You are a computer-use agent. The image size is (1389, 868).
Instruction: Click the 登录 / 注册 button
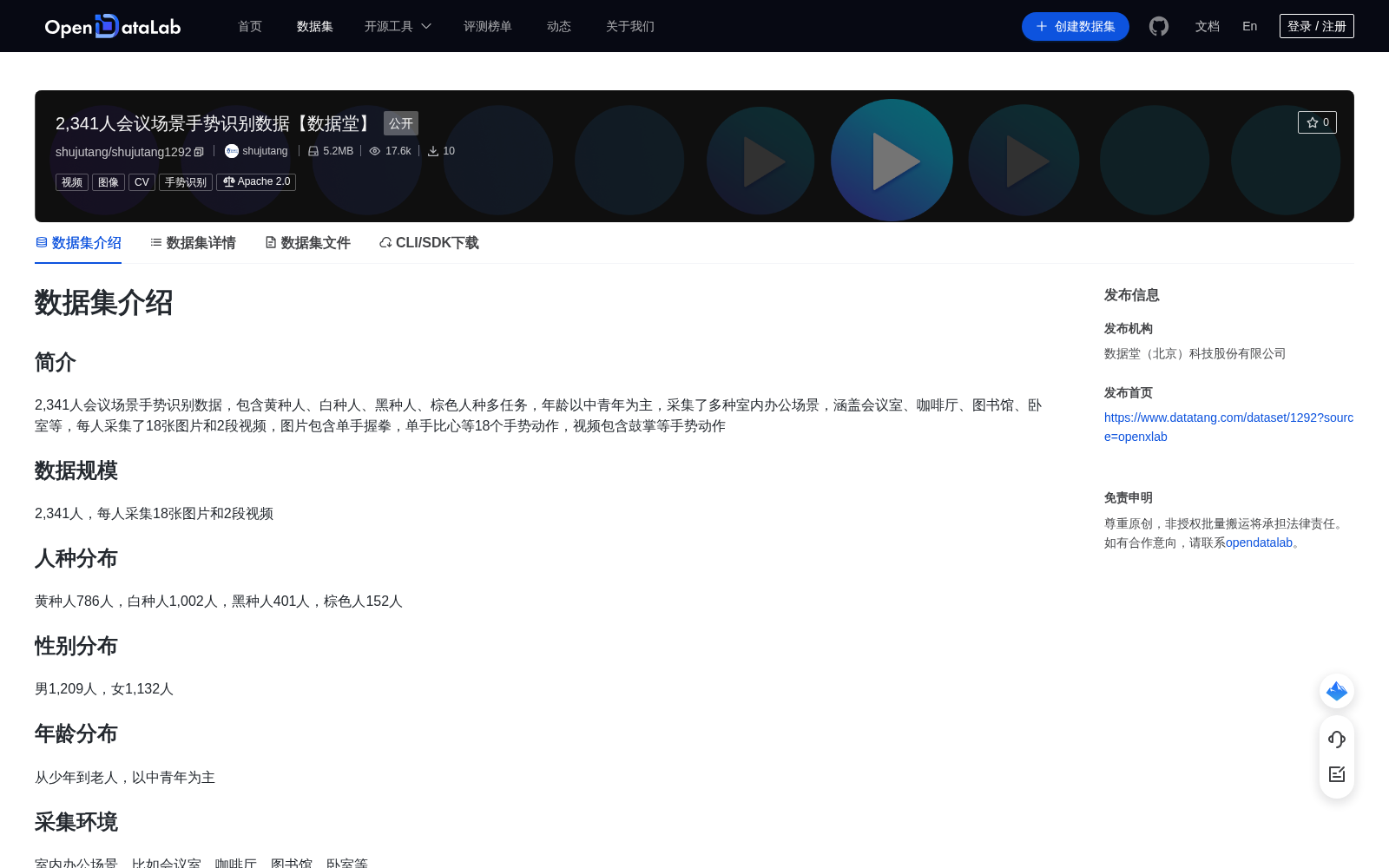pos(1317,26)
